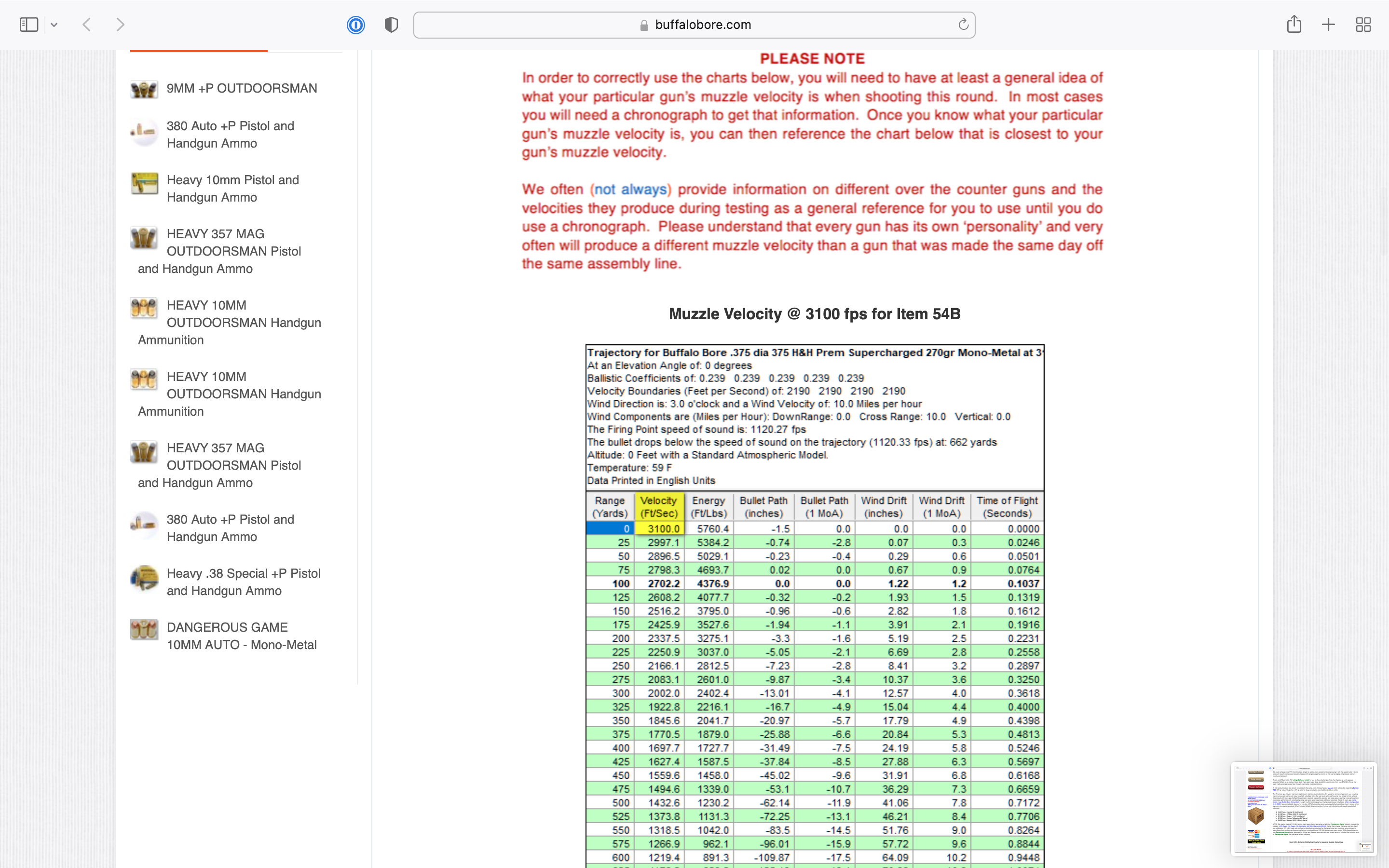The width and height of the screenshot is (1389, 868).
Task: Open Heavy .38 Special +P Pistol link
Action: click(244, 582)
